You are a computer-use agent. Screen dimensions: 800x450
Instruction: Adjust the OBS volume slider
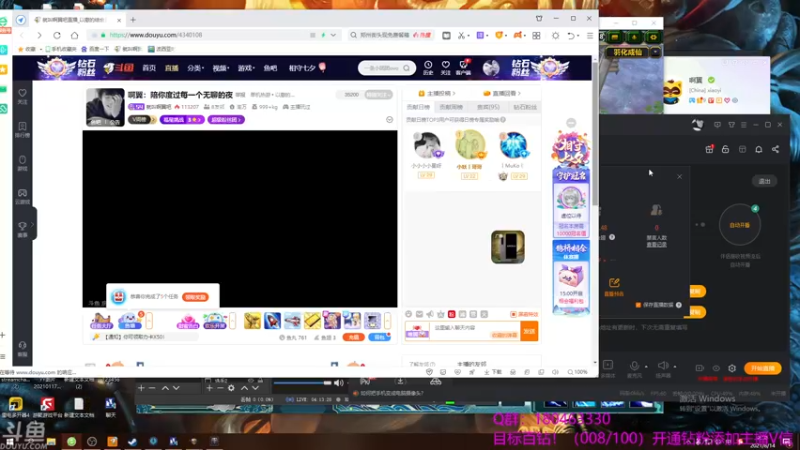pos(302,383)
